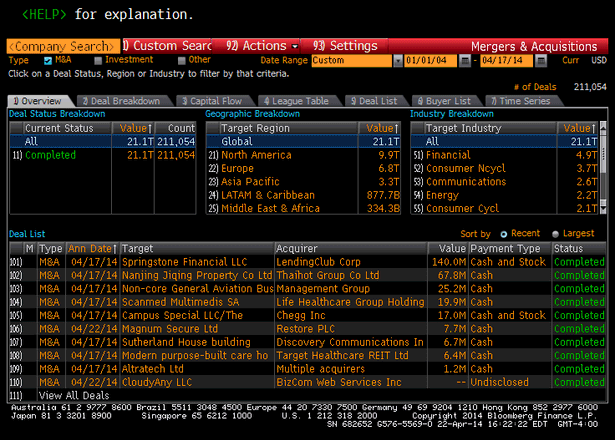
Task: Filter by Middle East & Africa region
Action: pyautogui.click(x=270, y=208)
